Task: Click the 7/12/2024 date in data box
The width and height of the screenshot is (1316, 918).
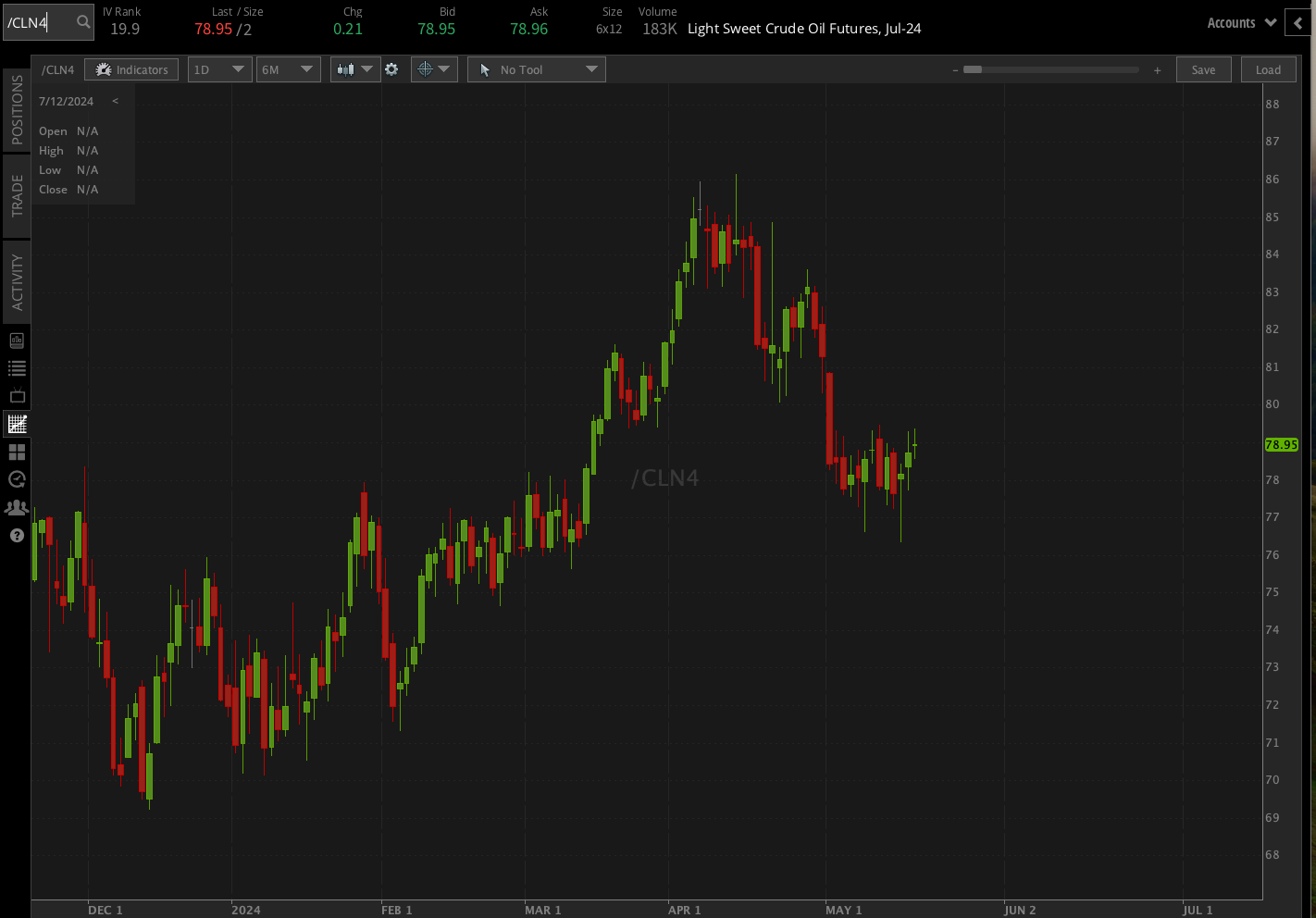Action: pos(67,101)
